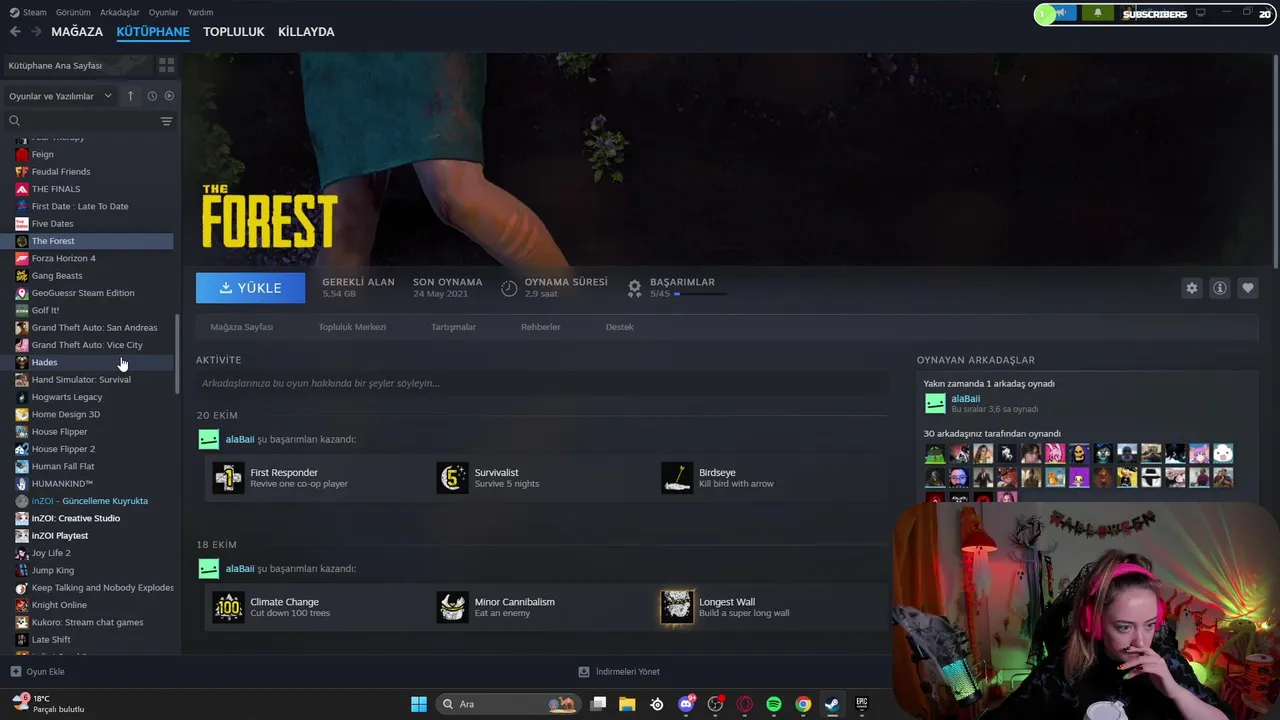Click the Survivalist achievement icon
1280x720 pixels.
(x=452, y=478)
